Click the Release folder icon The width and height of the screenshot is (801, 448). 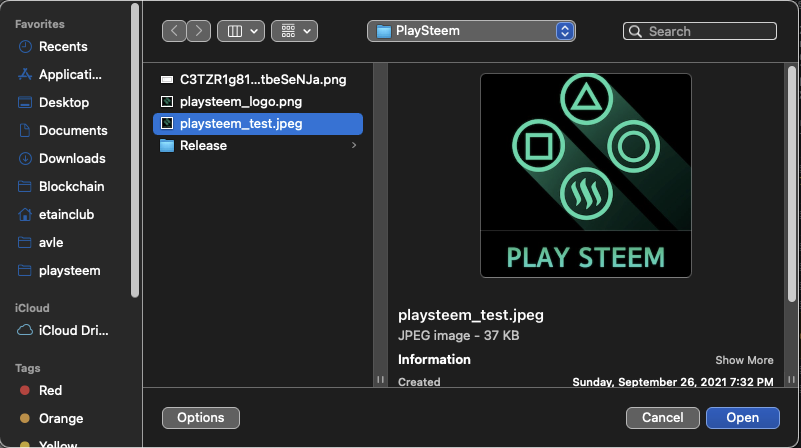point(167,146)
